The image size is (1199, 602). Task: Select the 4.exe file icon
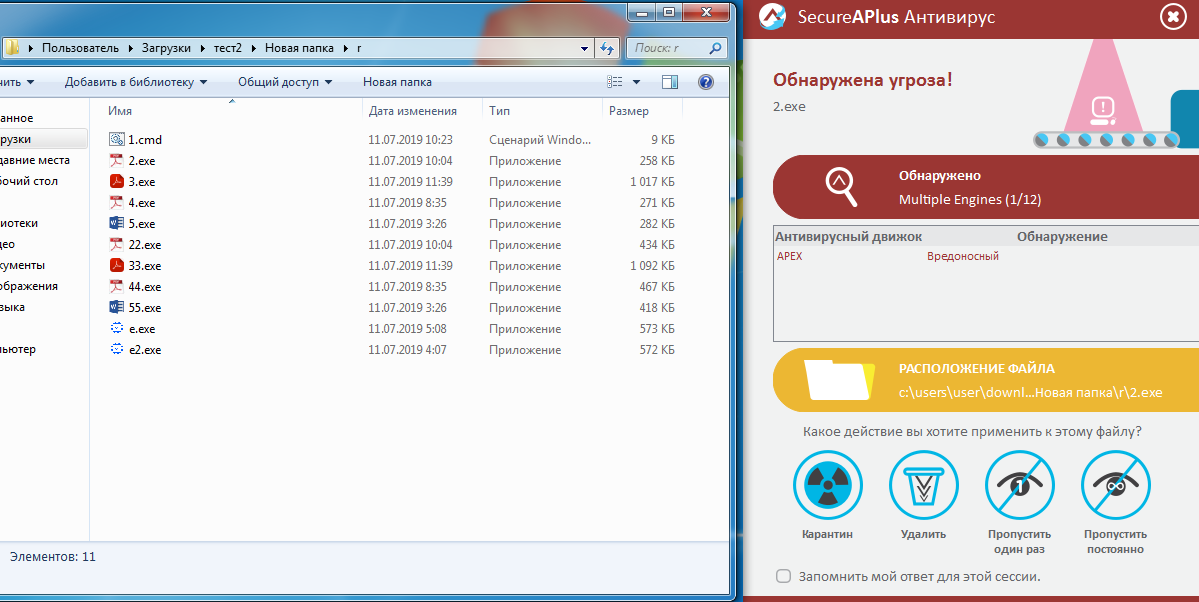tap(116, 203)
